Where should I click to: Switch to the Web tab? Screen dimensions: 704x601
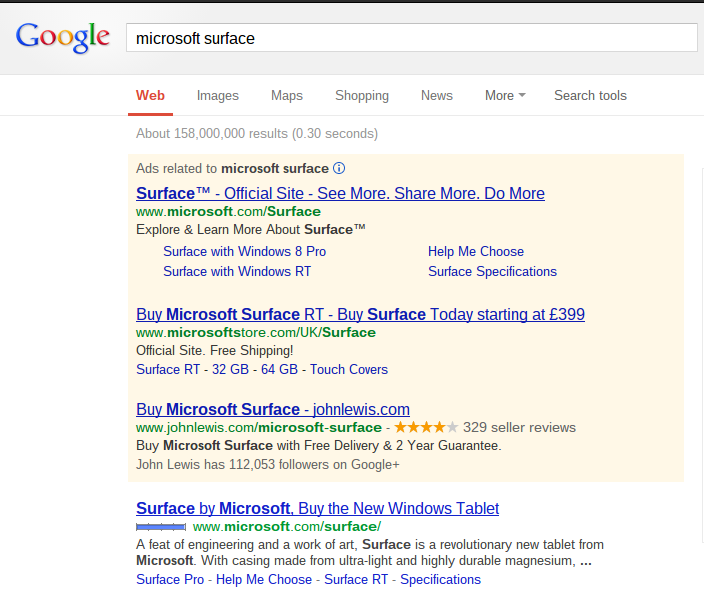click(150, 96)
